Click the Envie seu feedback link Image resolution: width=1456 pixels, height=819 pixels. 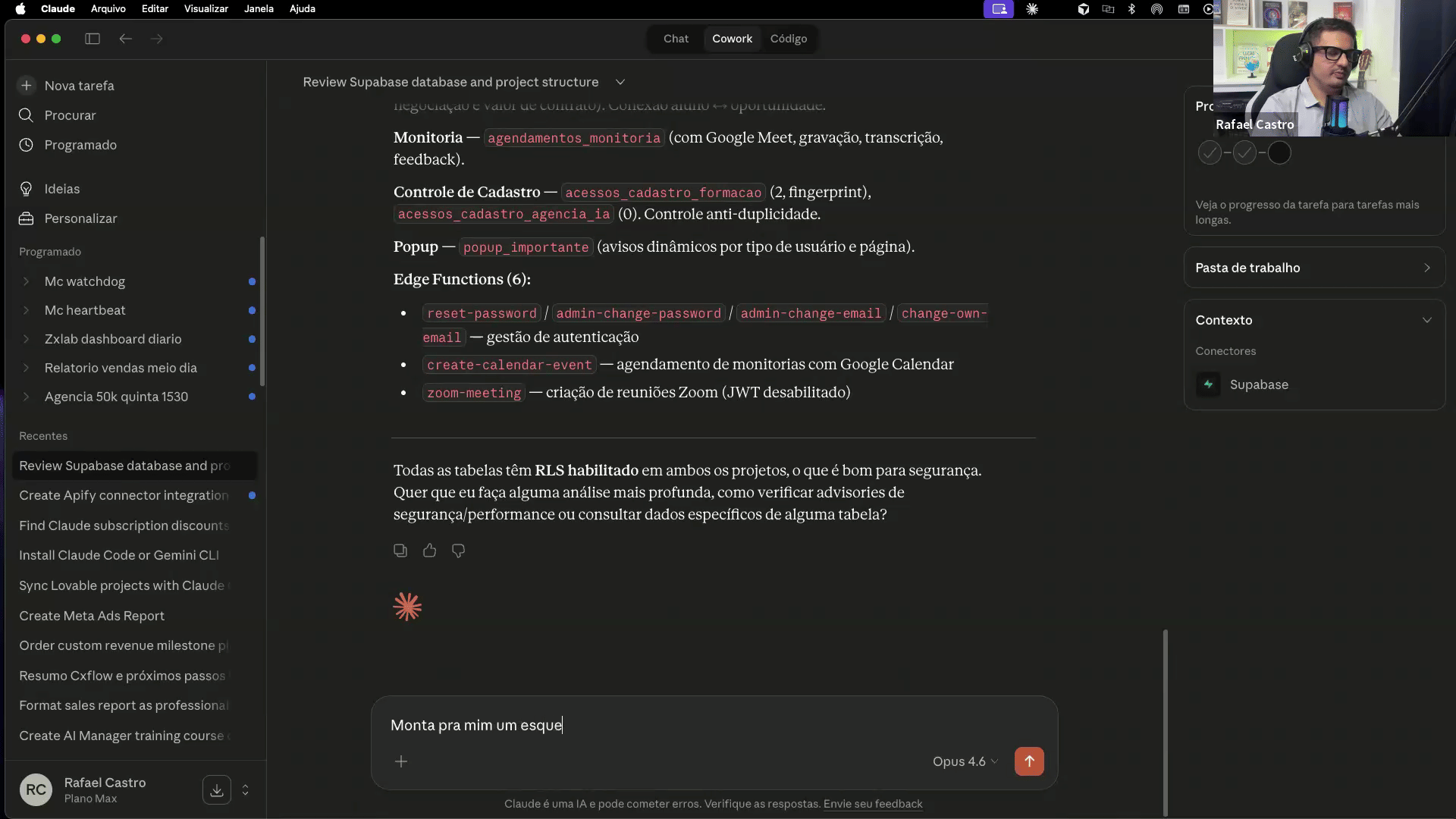point(873,804)
